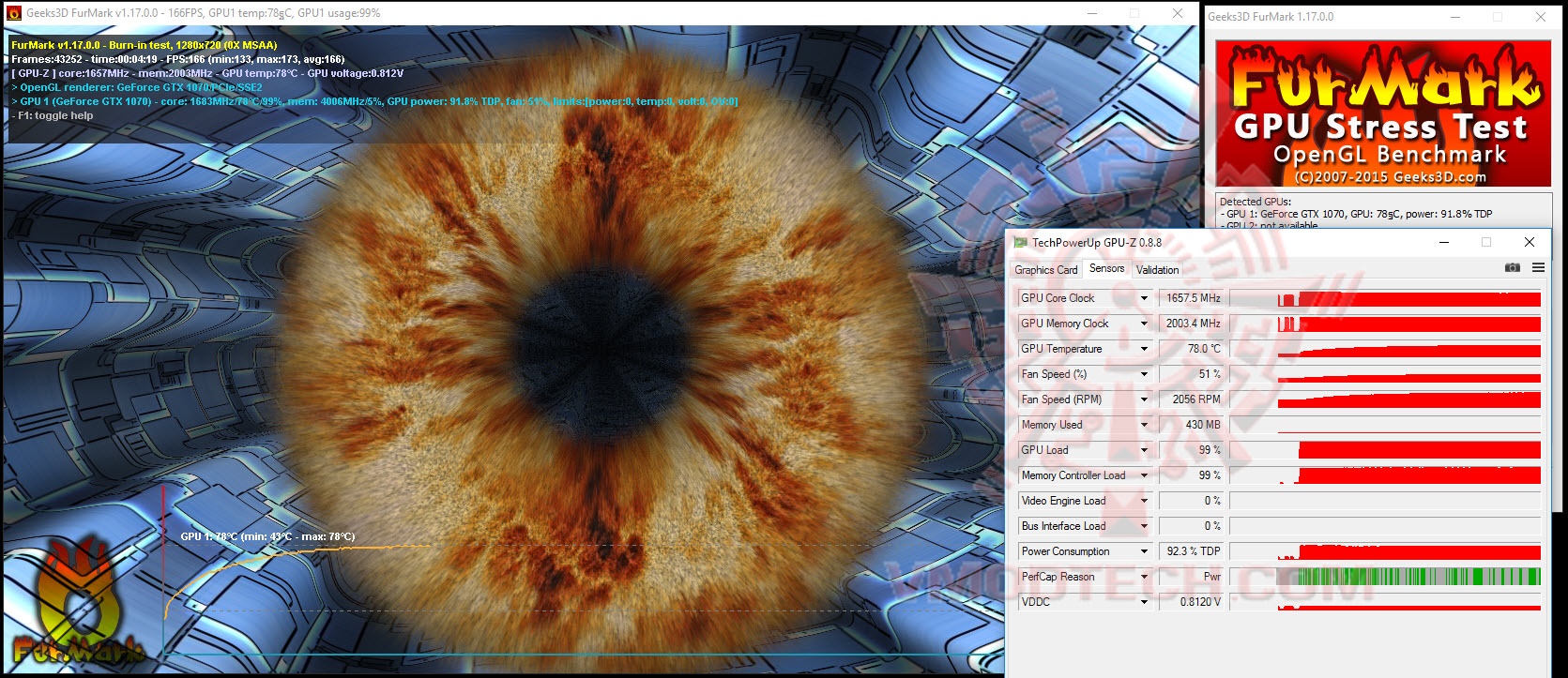
Task: Close the TechPowerUp GPU-Z window
Action: 1530,242
